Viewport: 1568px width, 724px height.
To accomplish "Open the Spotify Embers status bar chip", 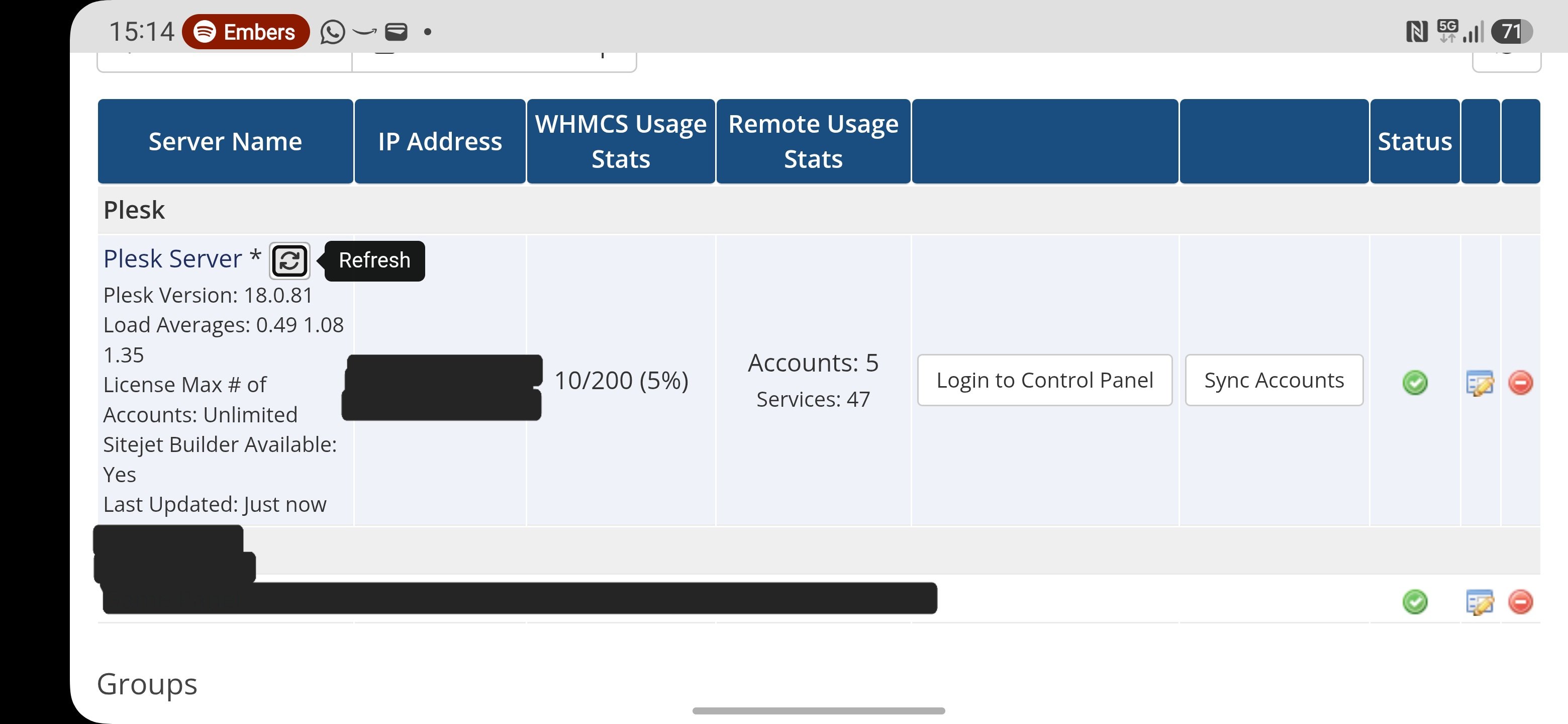I will 246,32.
